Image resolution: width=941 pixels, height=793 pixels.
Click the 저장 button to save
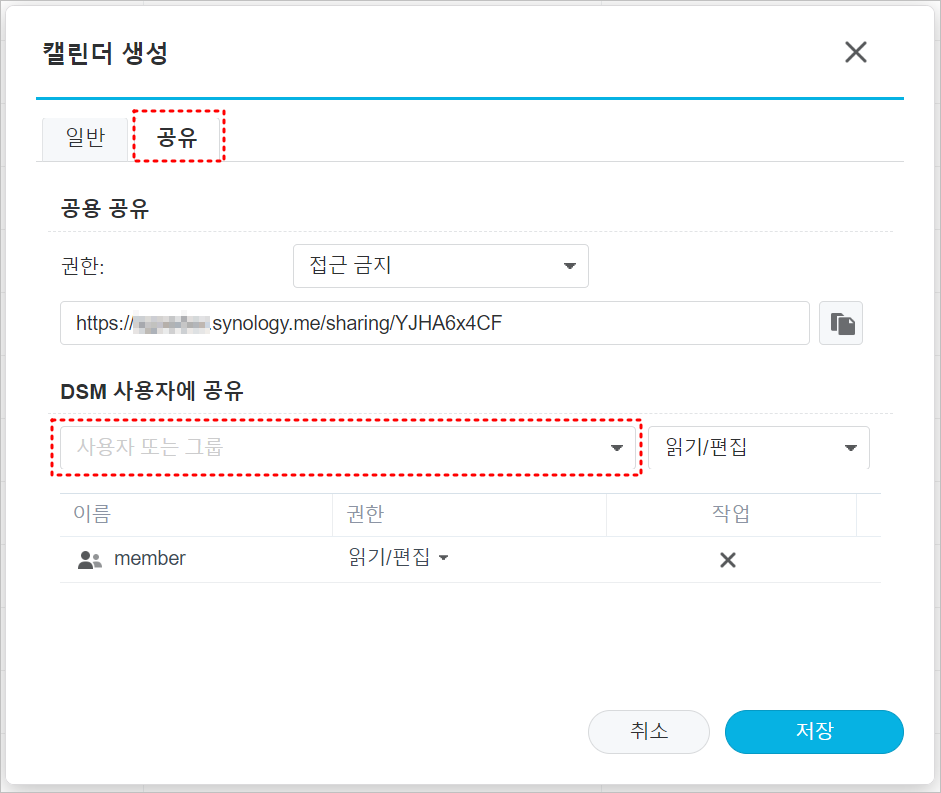point(813,732)
